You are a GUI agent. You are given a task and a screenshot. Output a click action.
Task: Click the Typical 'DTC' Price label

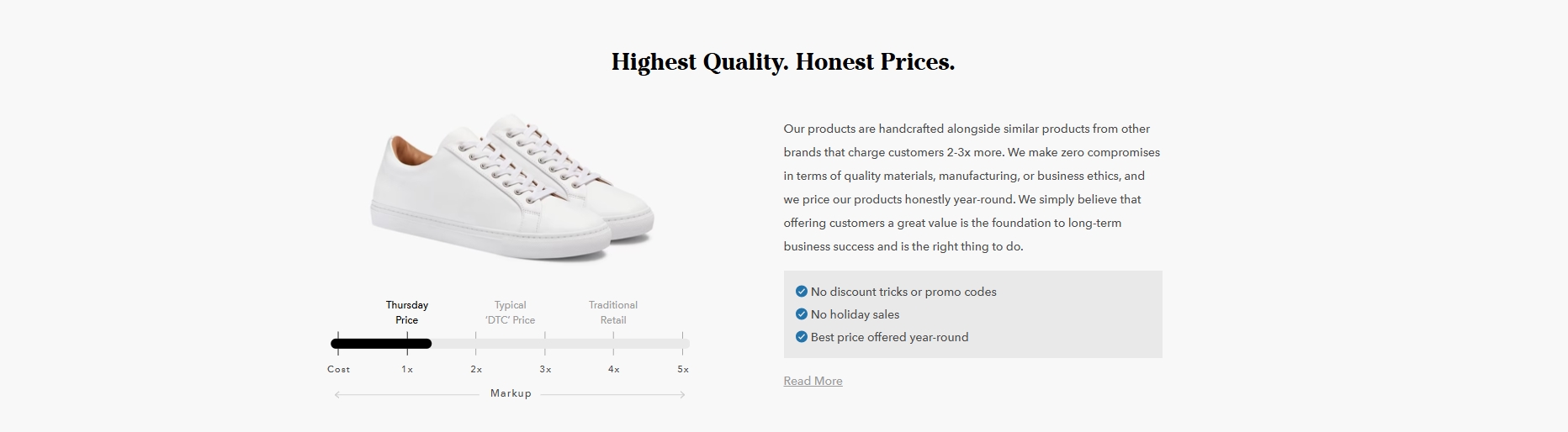click(x=510, y=313)
